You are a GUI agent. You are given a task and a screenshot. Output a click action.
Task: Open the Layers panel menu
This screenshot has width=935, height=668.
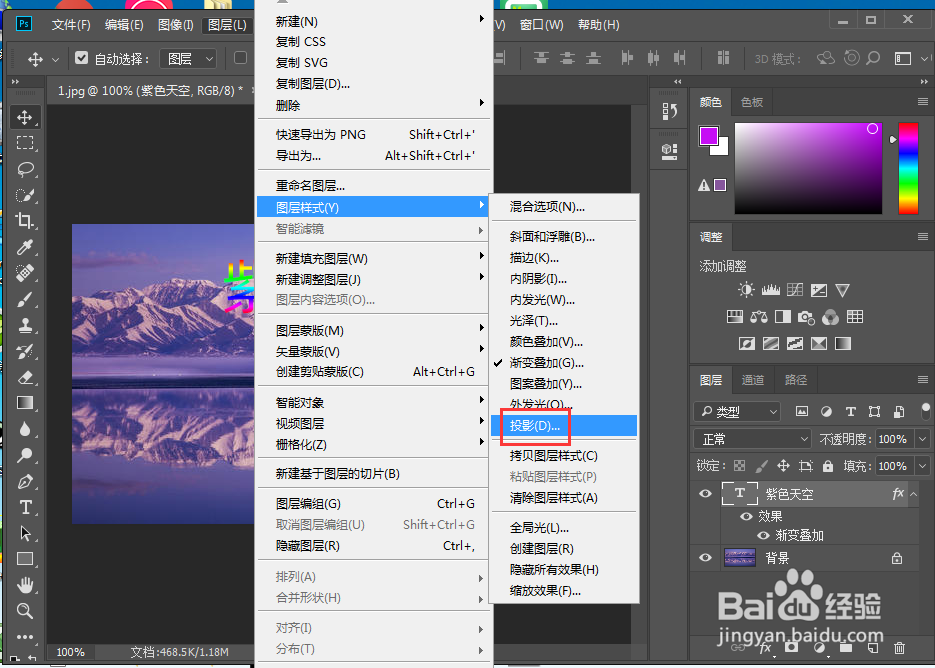[922, 379]
